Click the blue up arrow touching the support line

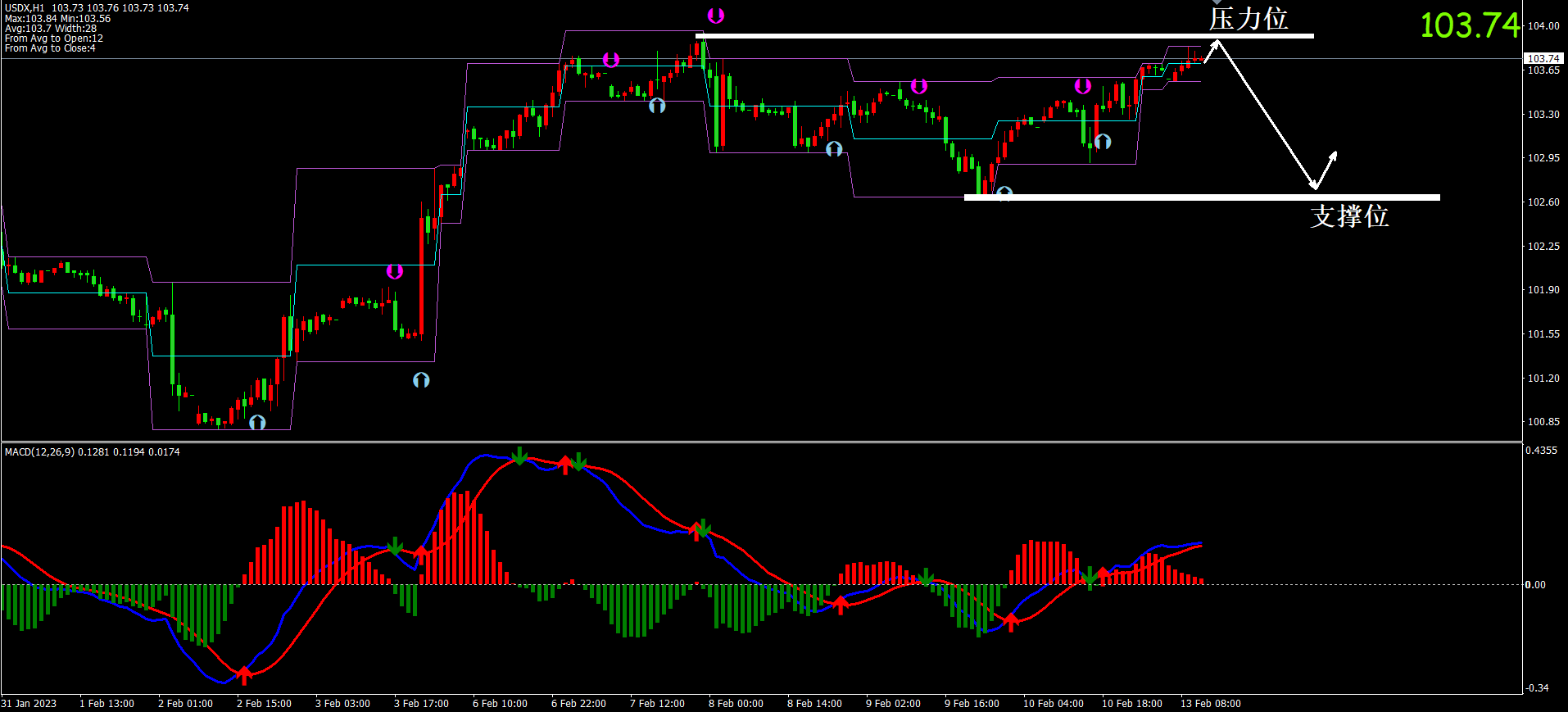(x=1004, y=193)
